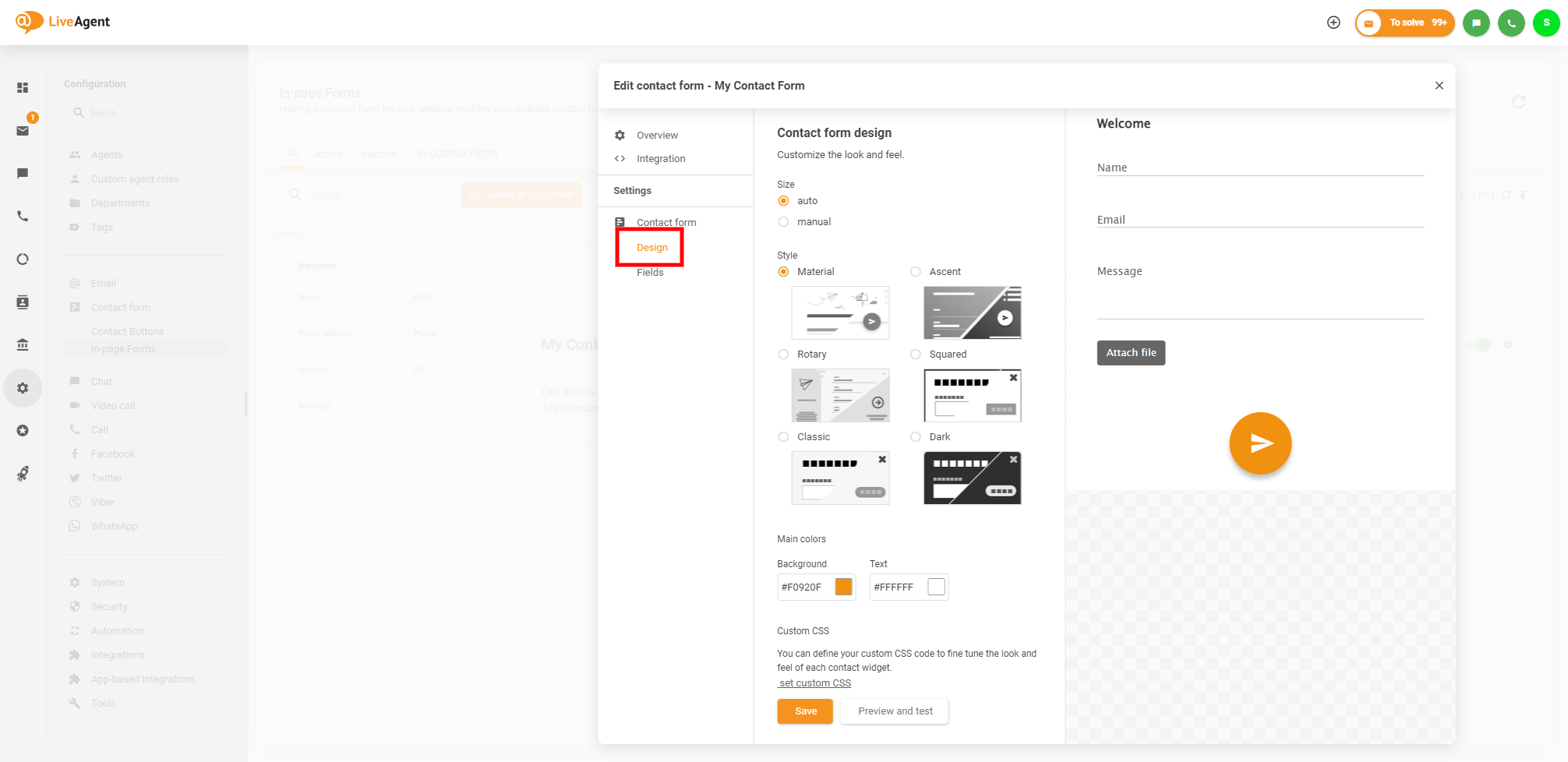Open the green chat icon in top bar
This screenshot has height=762, width=1568.
coord(1476,23)
